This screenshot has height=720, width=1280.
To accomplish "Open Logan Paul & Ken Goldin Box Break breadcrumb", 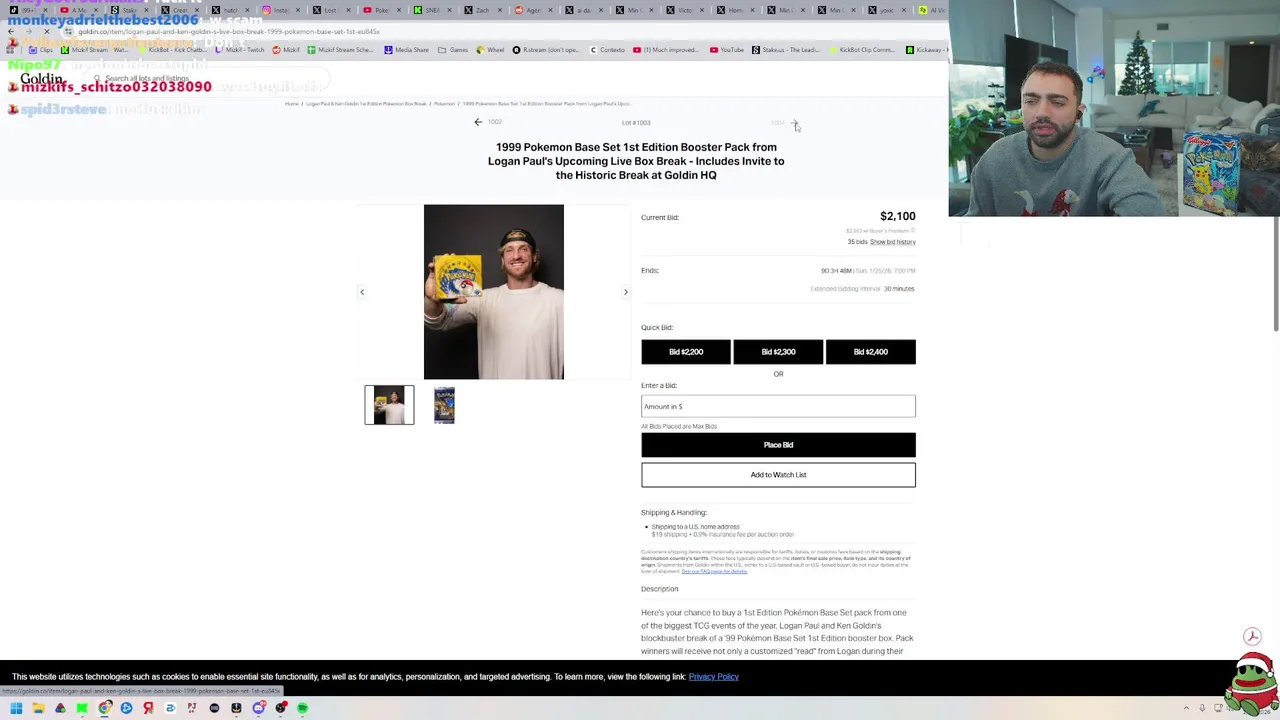I will pos(366,104).
